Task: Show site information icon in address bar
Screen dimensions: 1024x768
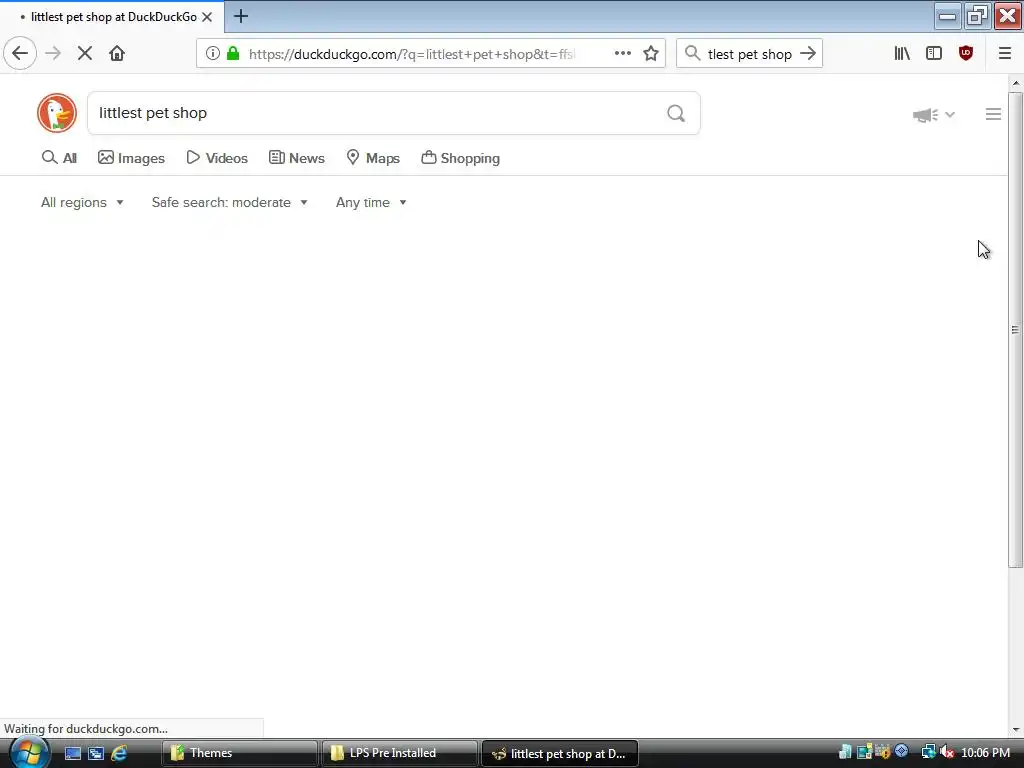Action: click(212, 54)
